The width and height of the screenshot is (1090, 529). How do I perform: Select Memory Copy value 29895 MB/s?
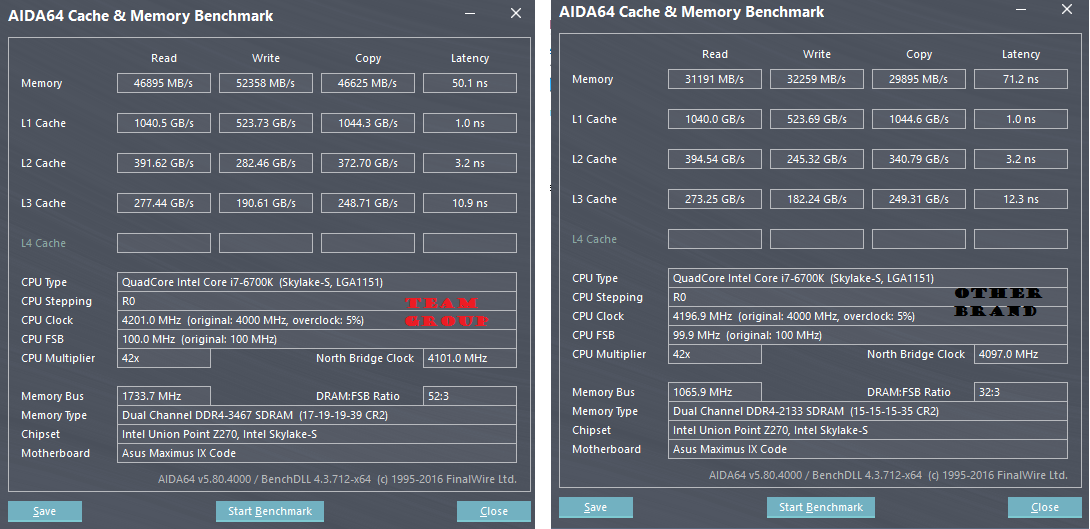click(x=919, y=79)
